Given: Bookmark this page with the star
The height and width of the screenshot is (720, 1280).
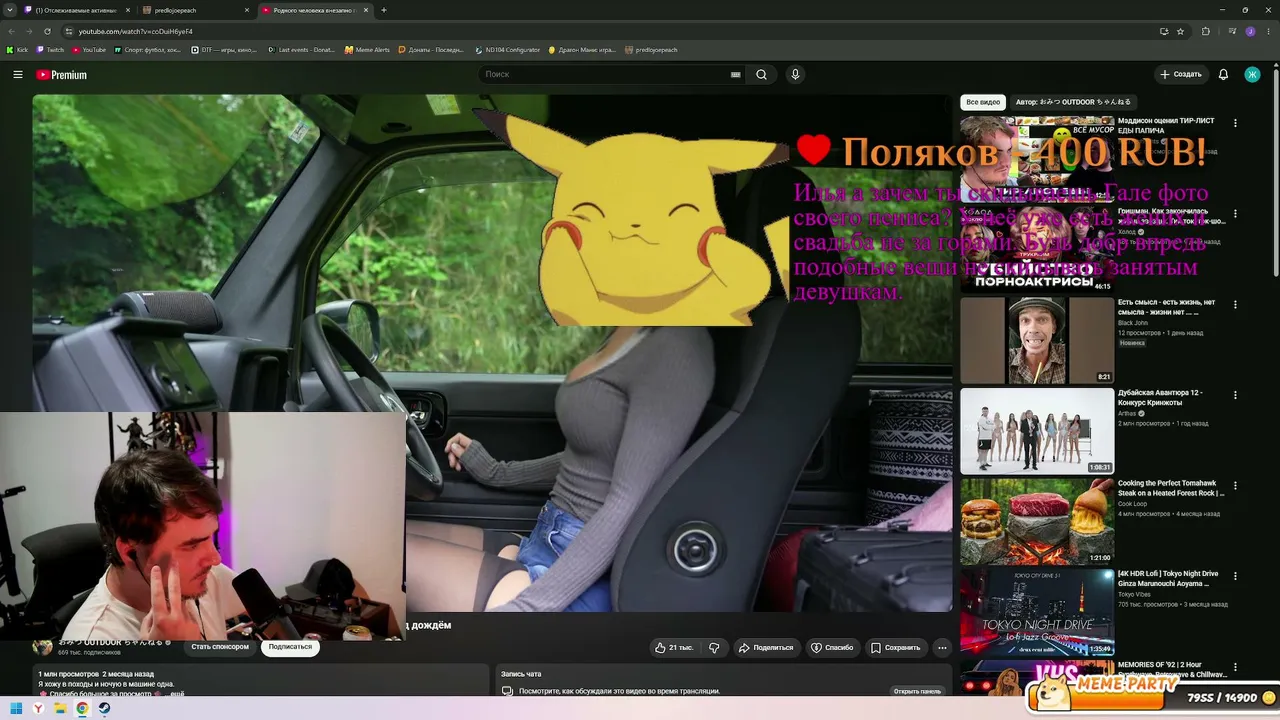Looking at the screenshot, I should [x=1181, y=31].
